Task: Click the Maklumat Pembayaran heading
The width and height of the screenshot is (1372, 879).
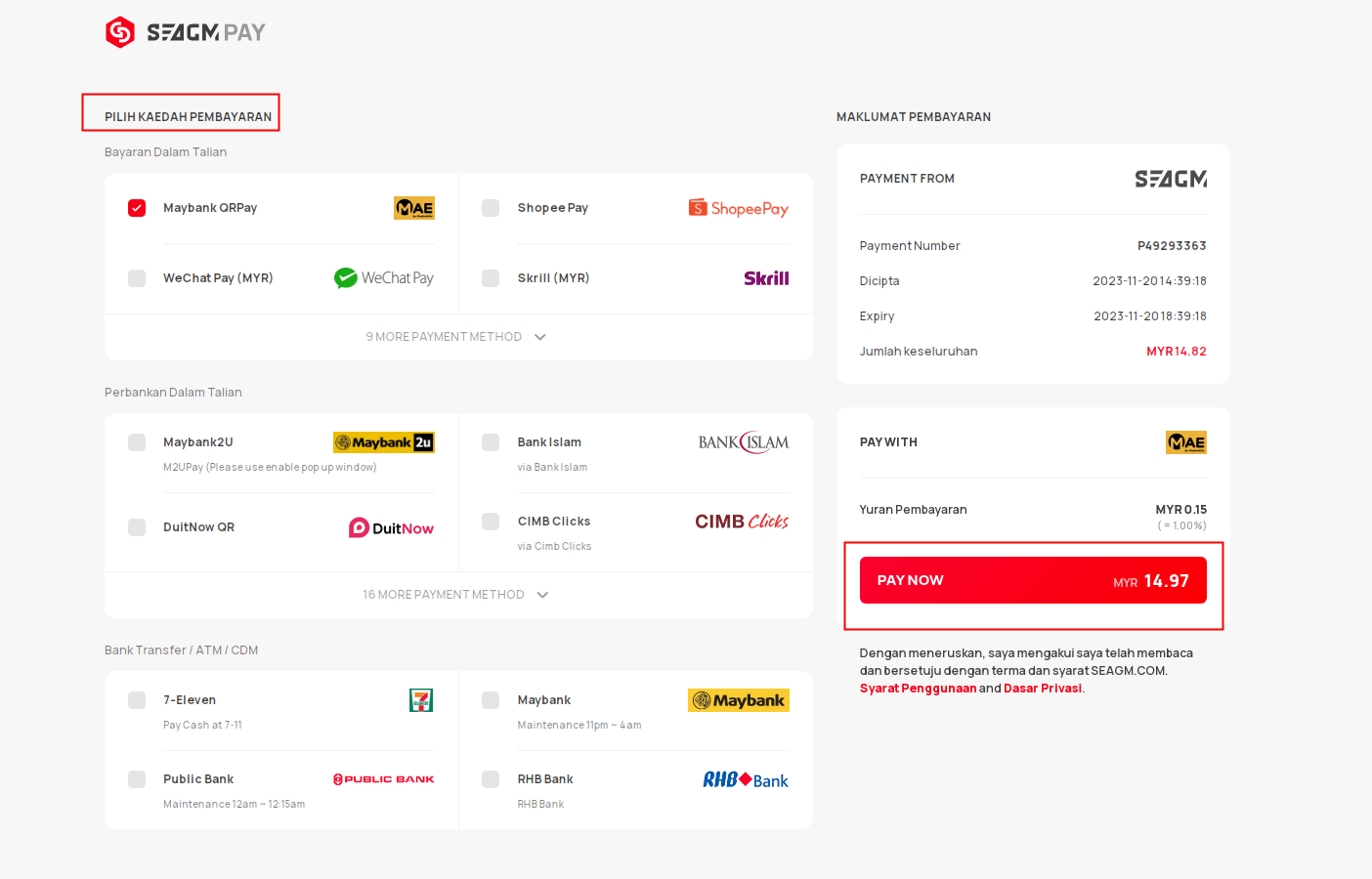Action: [x=914, y=117]
